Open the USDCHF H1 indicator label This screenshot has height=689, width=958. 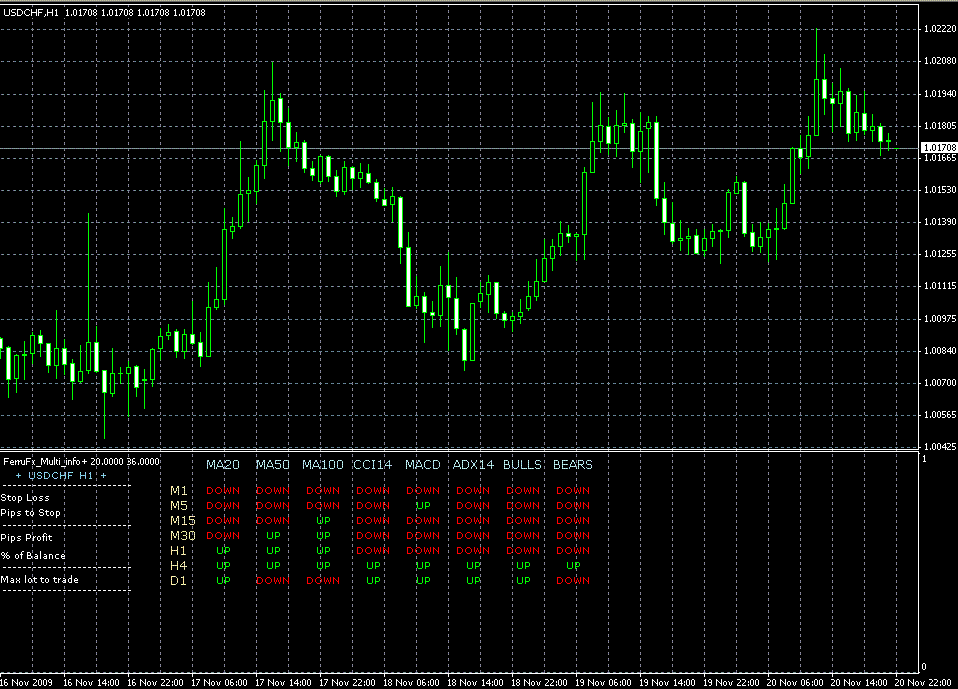pyautogui.click(x=60, y=477)
